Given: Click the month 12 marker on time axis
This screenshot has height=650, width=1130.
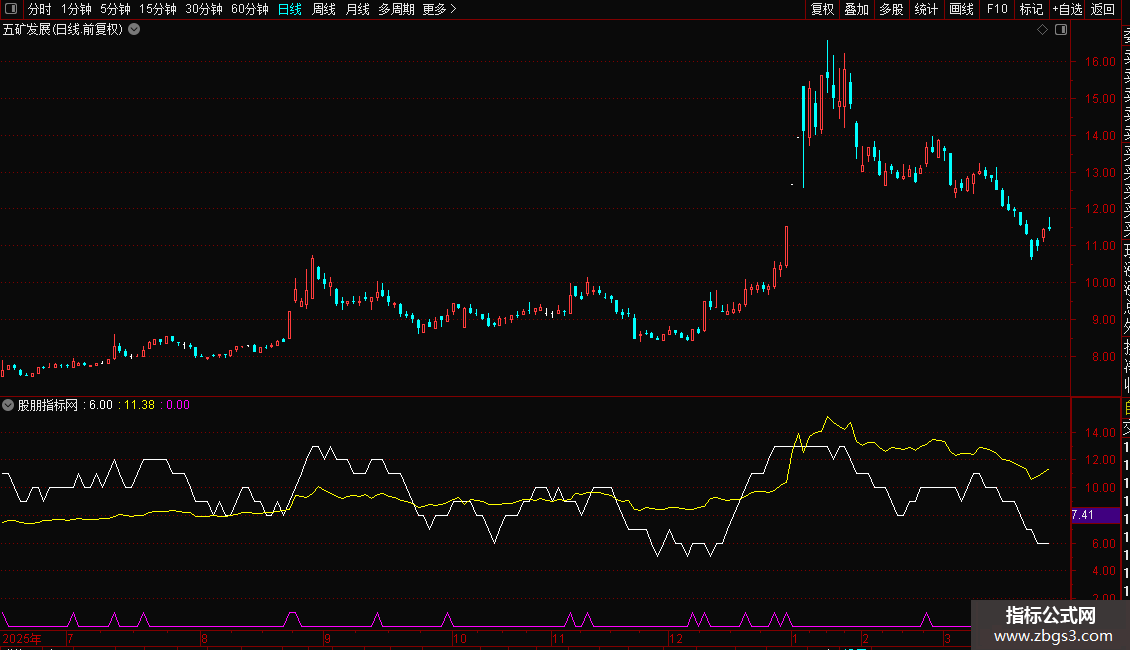Looking at the screenshot, I should 675,639.
